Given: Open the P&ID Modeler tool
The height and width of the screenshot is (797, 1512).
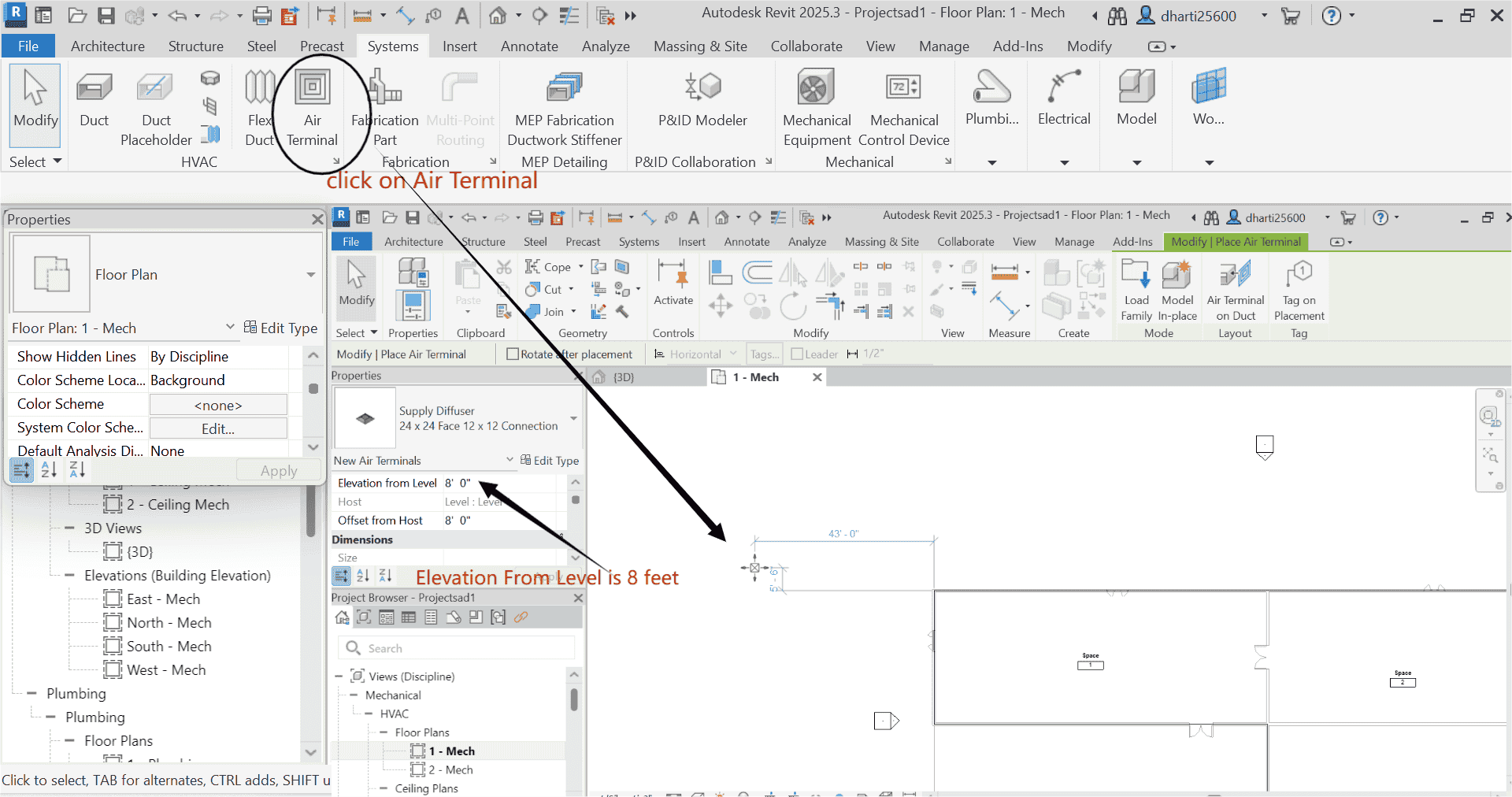Looking at the screenshot, I should [701, 102].
